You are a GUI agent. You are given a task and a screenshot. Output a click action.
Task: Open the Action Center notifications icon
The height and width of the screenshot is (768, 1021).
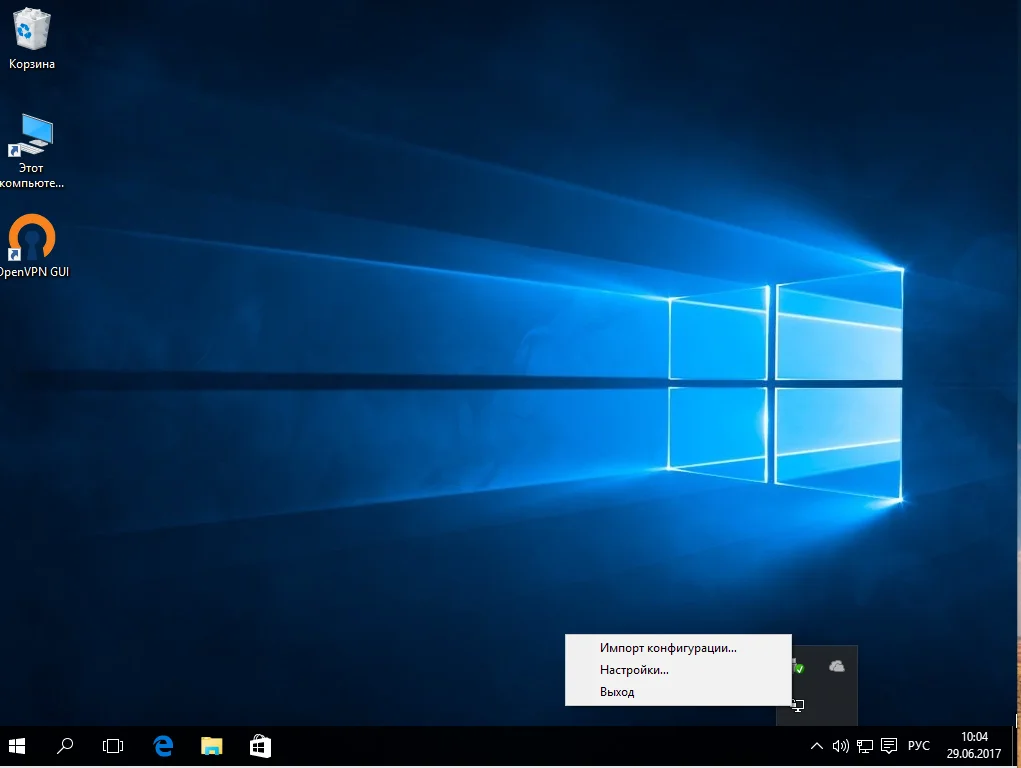pyautogui.click(x=889, y=746)
